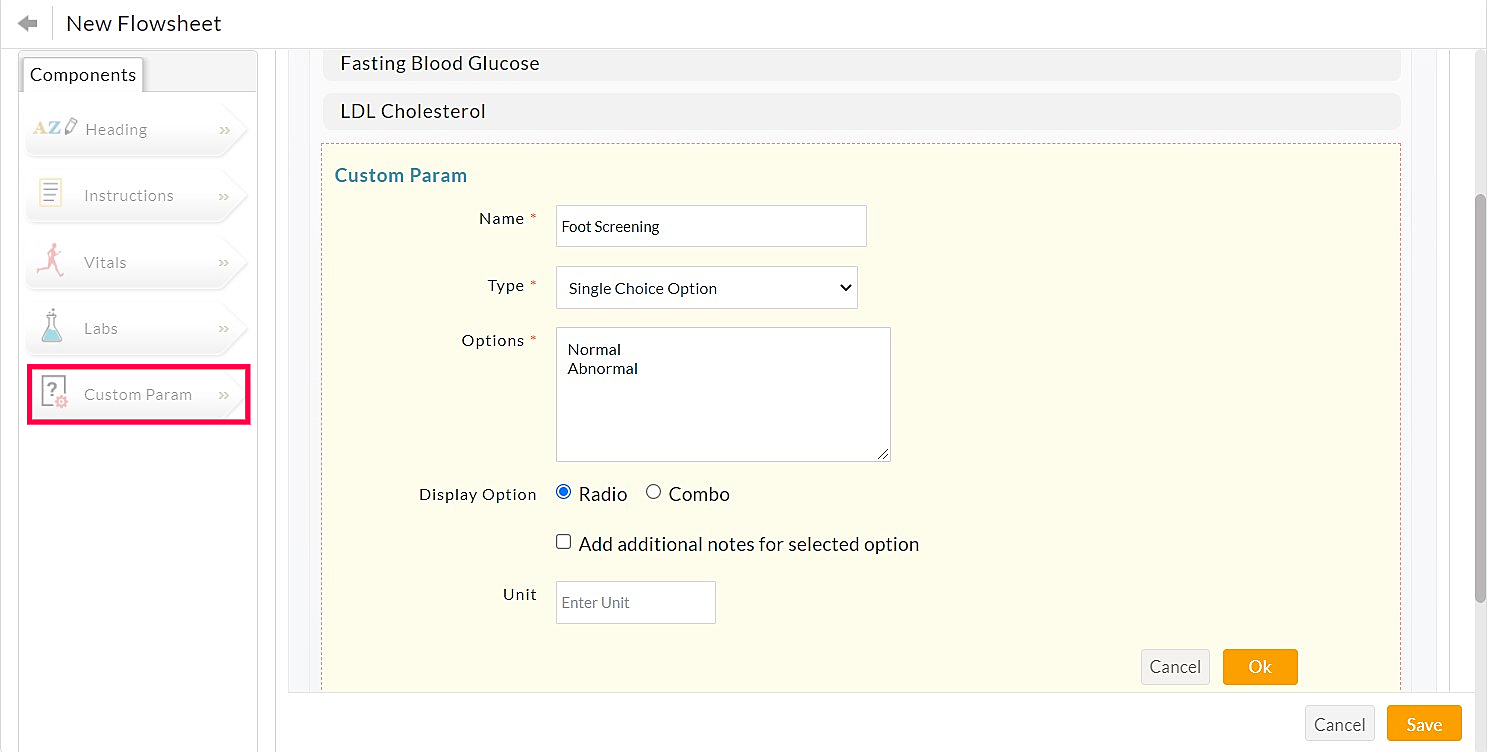The image size is (1487, 752).
Task: Choose the Vitals running figure icon
Action: (49, 261)
